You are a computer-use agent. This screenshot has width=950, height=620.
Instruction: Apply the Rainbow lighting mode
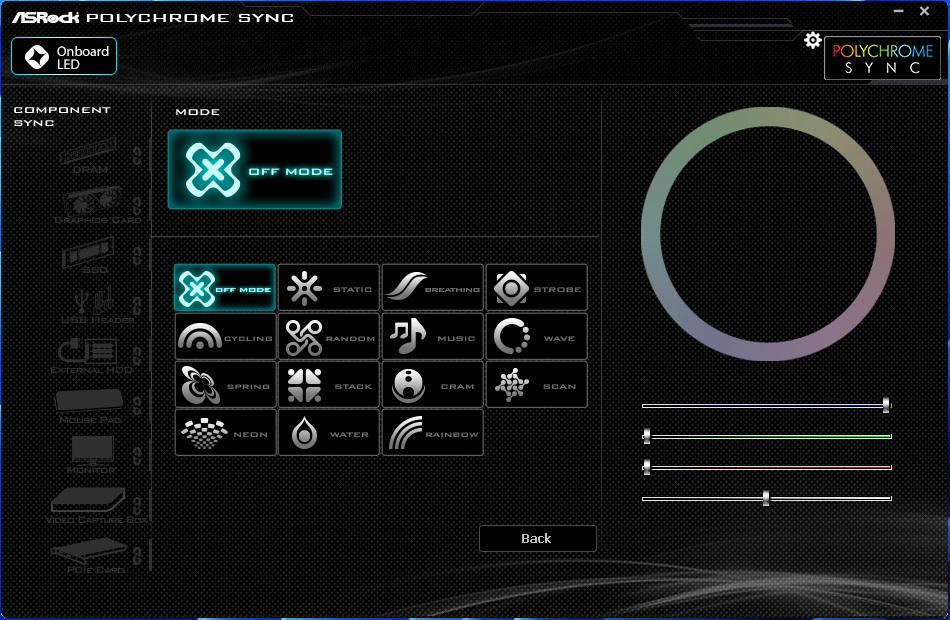433,432
